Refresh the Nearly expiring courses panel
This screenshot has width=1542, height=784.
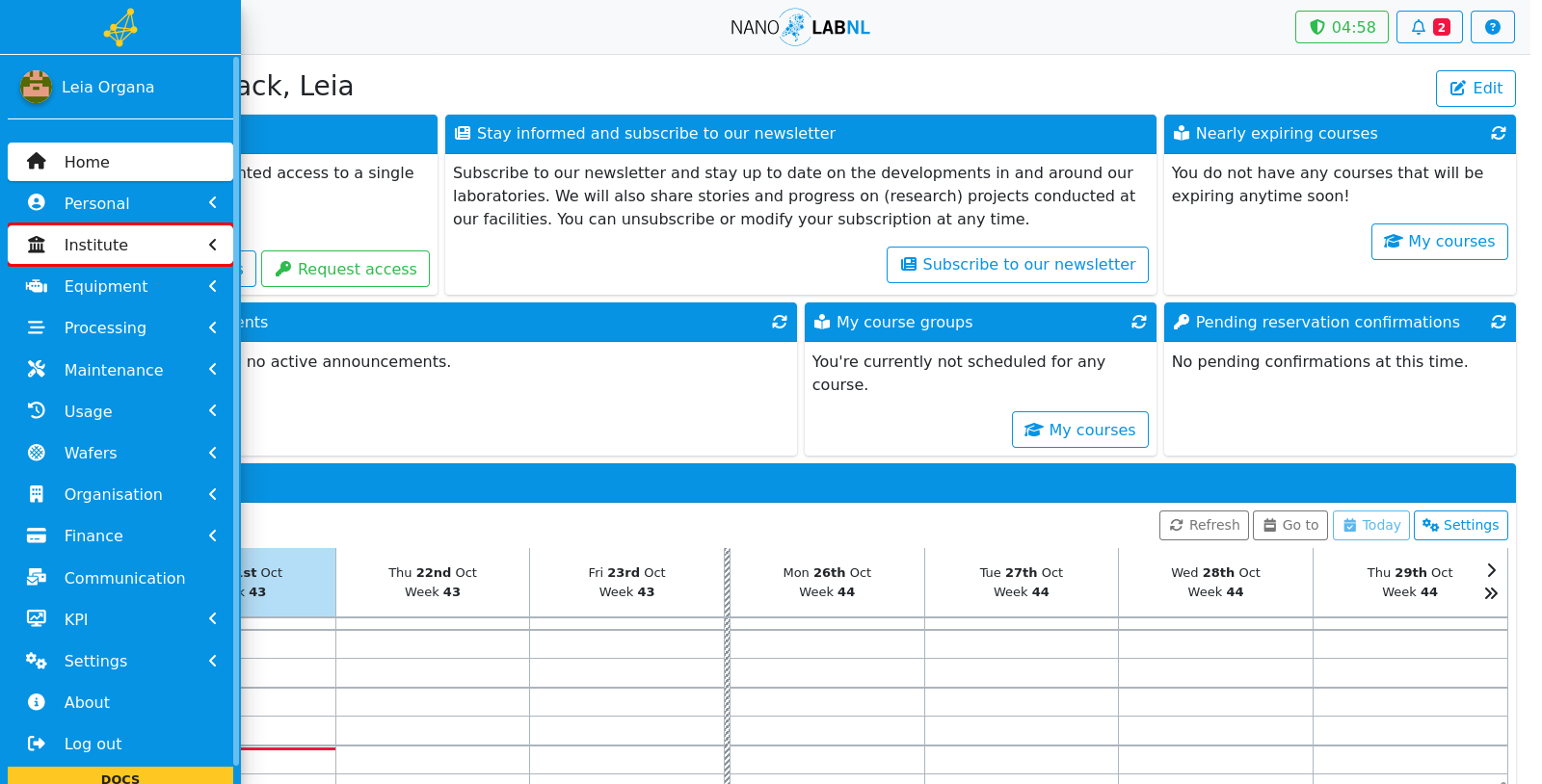click(x=1498, y=134)
